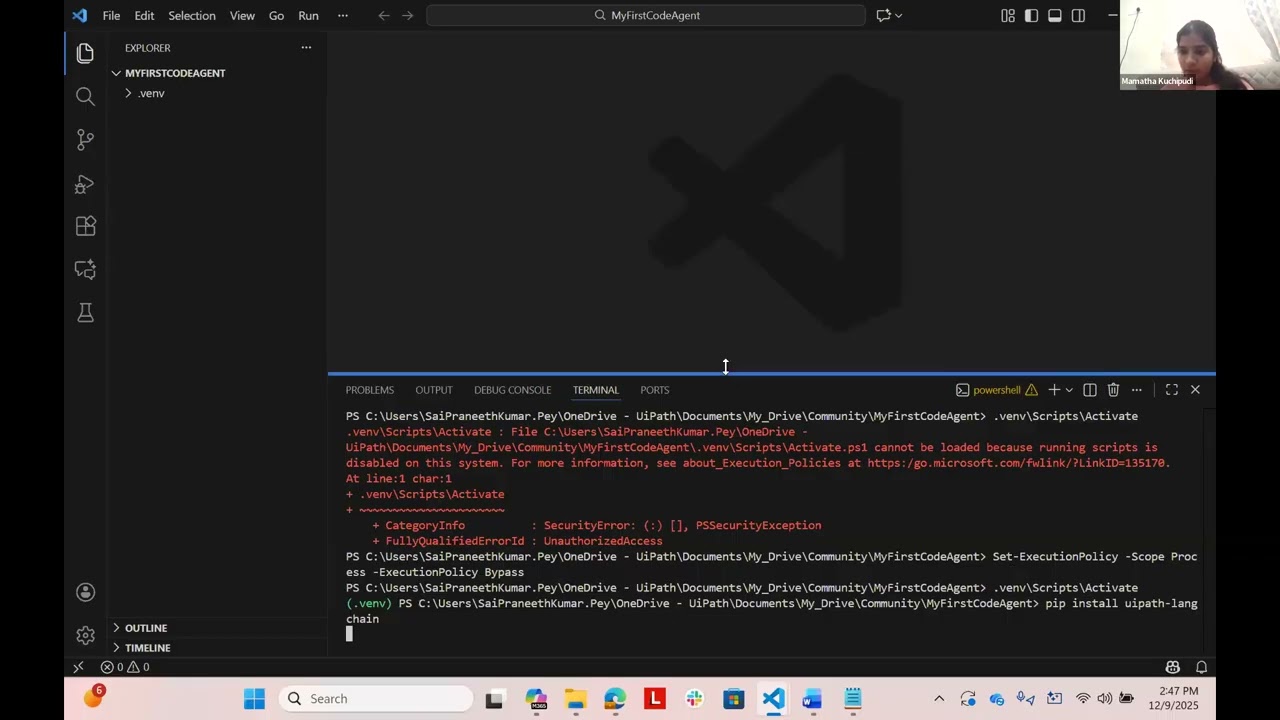The height and width of the screenshot is (720, 1280).
Task: Click the Windows taskbar Search box
Action: pos(377,699)
